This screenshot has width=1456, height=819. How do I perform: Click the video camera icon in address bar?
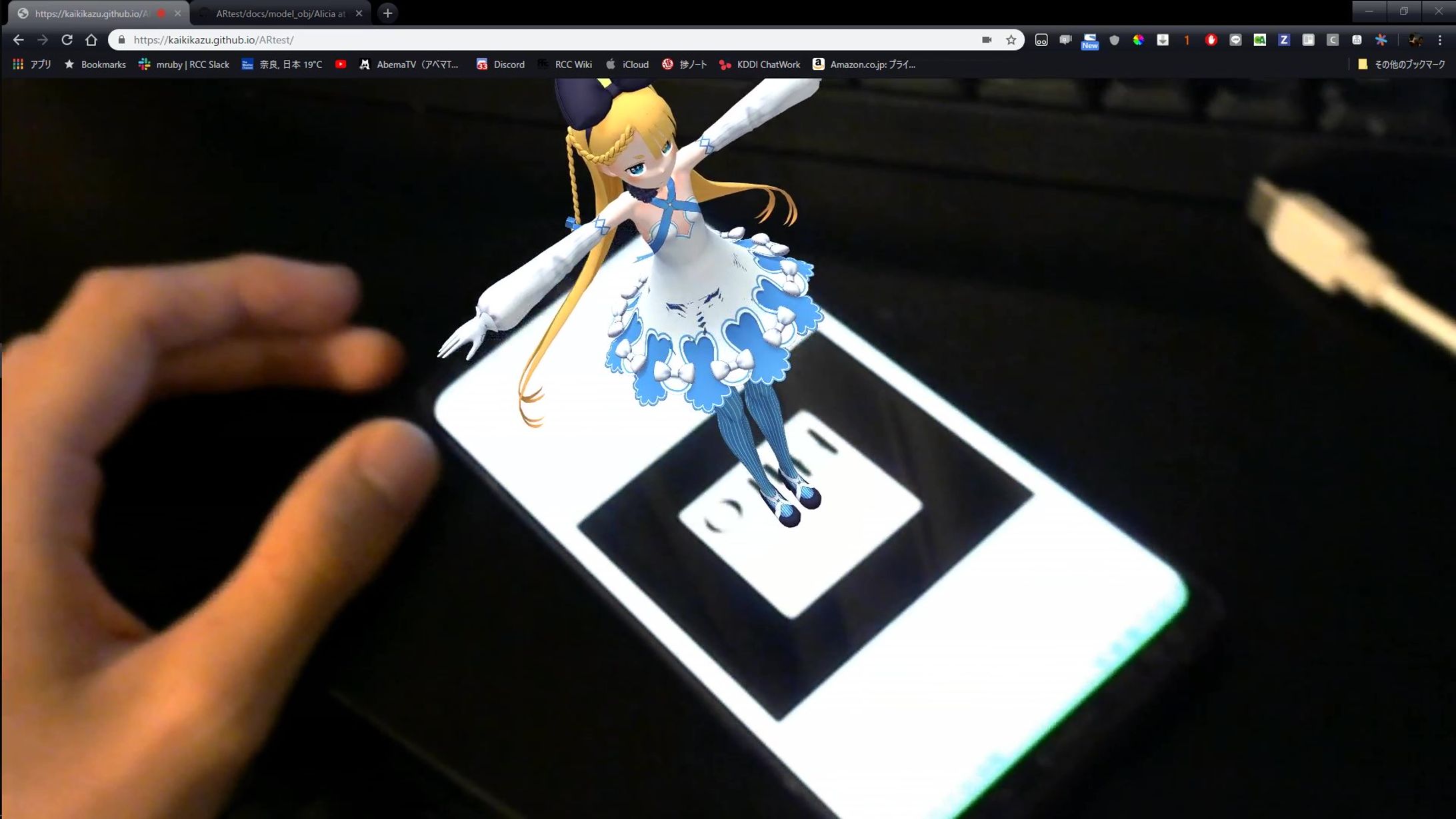click(x=987, y=40)
